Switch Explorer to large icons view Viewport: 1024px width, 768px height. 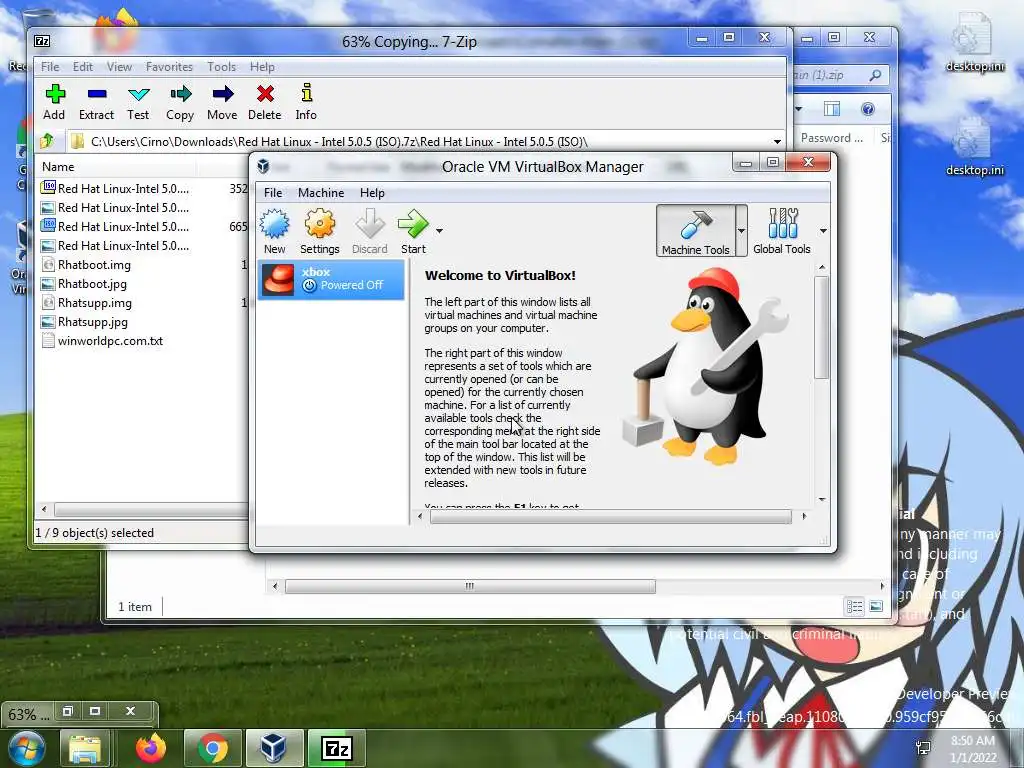pyautogui.click(x=876, y=607)
